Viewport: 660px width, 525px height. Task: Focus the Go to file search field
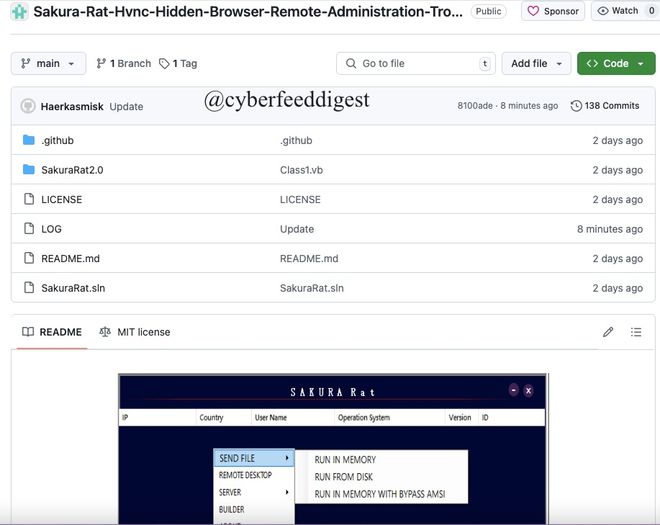tap(416, 64)
